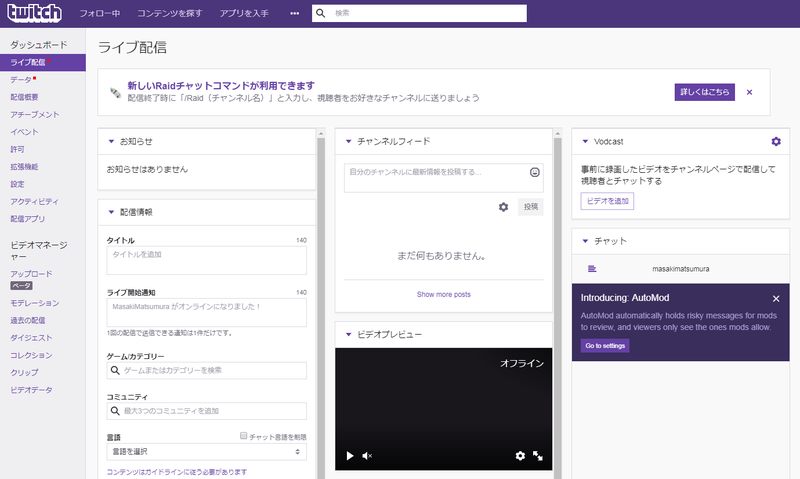Click search icon in community field

click(x=115, y=411)
